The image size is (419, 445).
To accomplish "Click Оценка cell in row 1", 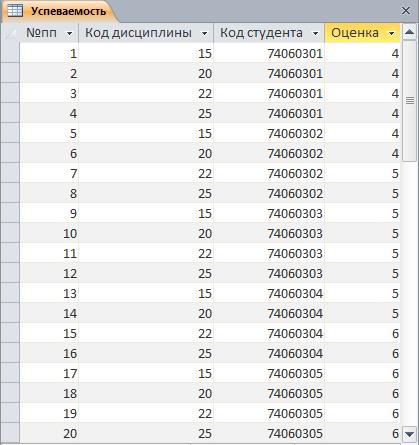I will [x=362, y=53].
